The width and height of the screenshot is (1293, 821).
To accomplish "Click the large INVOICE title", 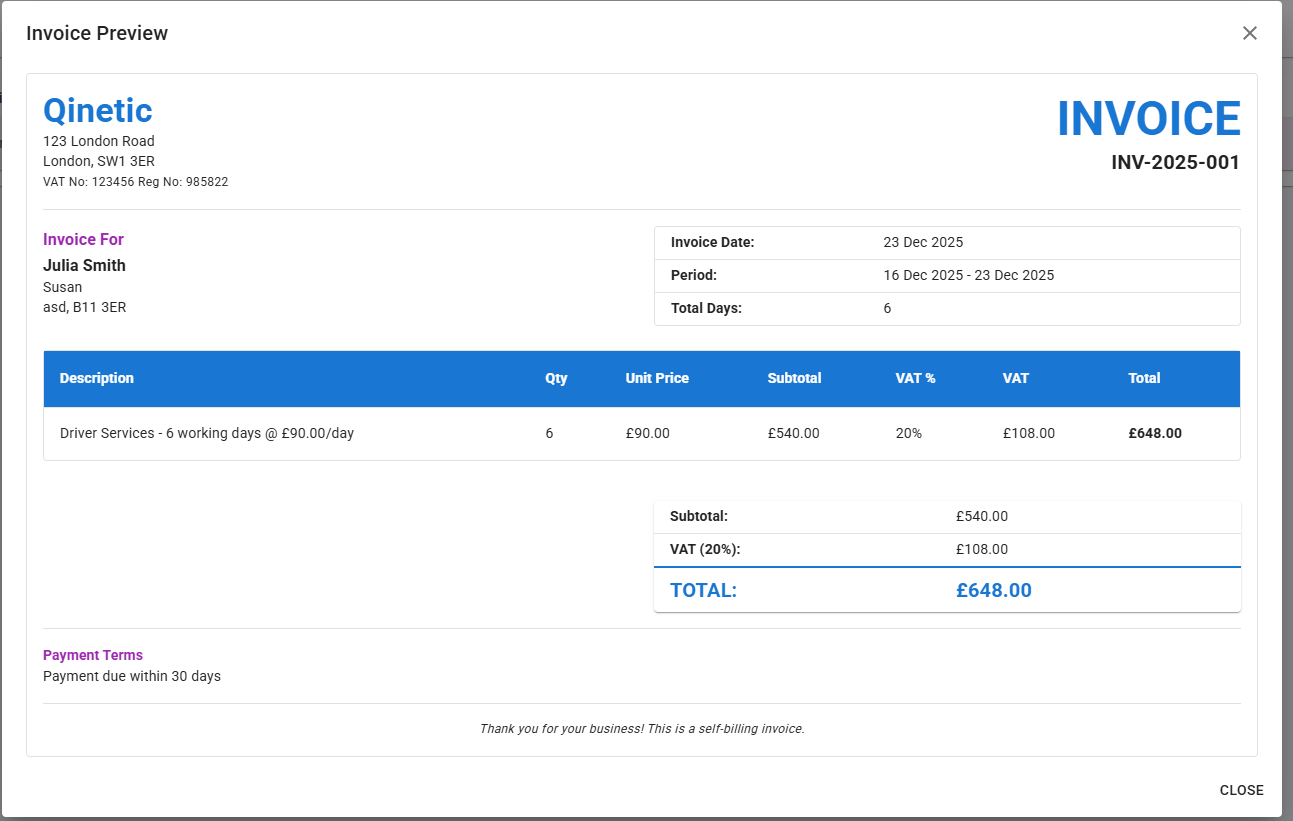I will tap(1148, 118).
